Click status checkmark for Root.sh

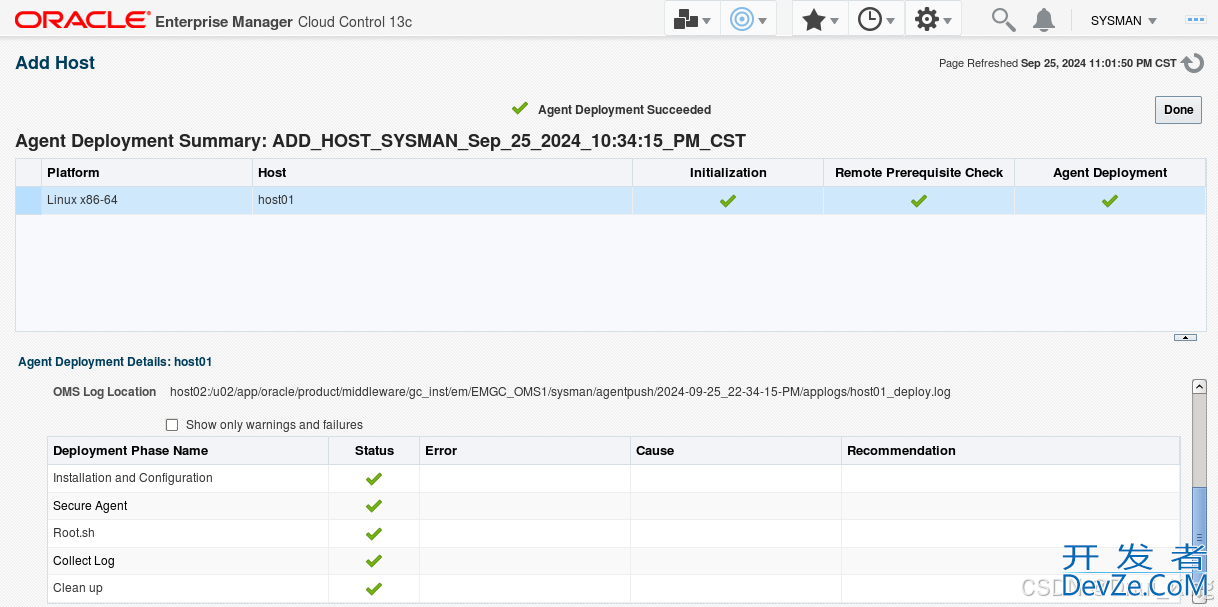point(374,534)
